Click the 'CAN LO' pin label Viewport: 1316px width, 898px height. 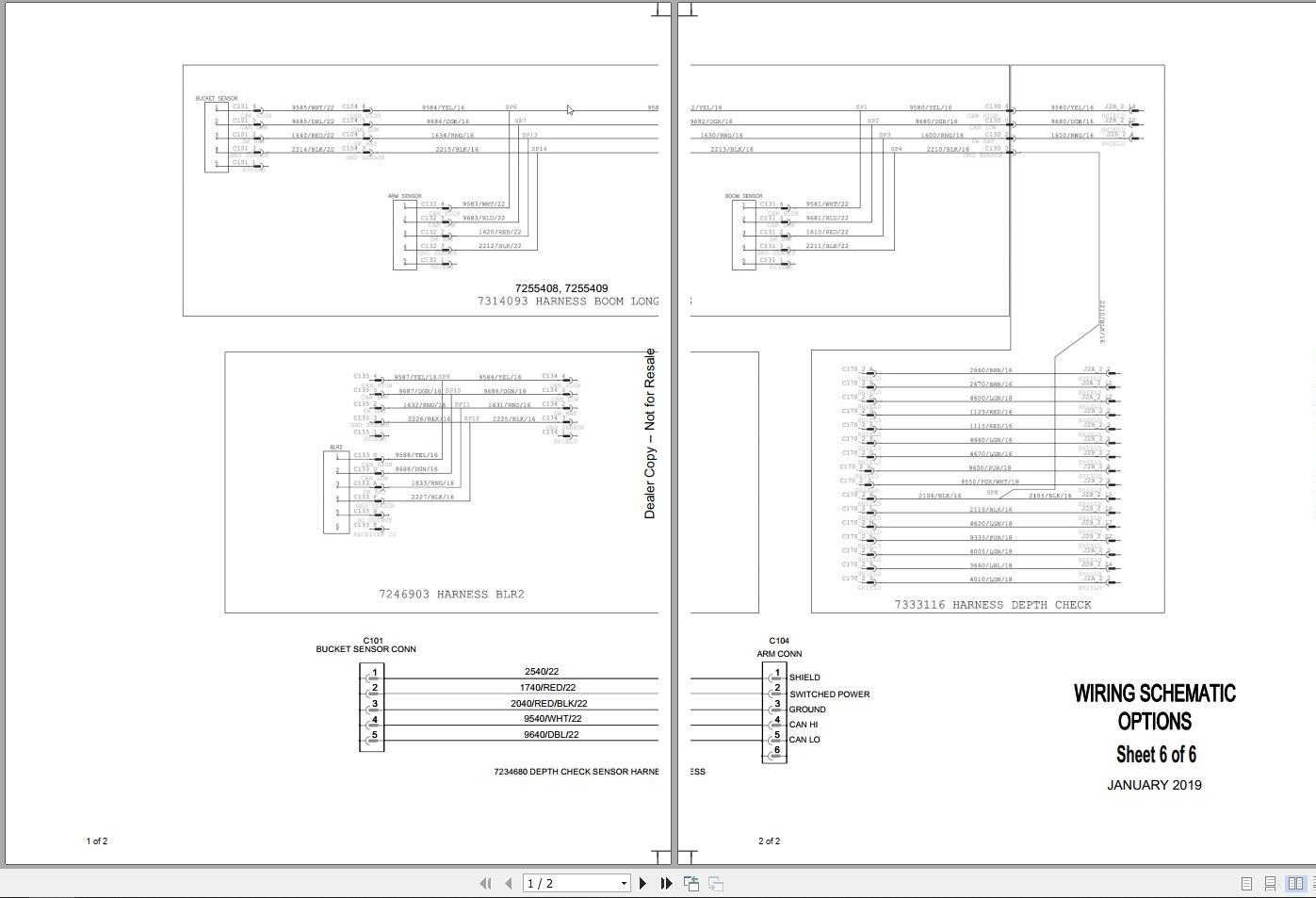(804, 740)
